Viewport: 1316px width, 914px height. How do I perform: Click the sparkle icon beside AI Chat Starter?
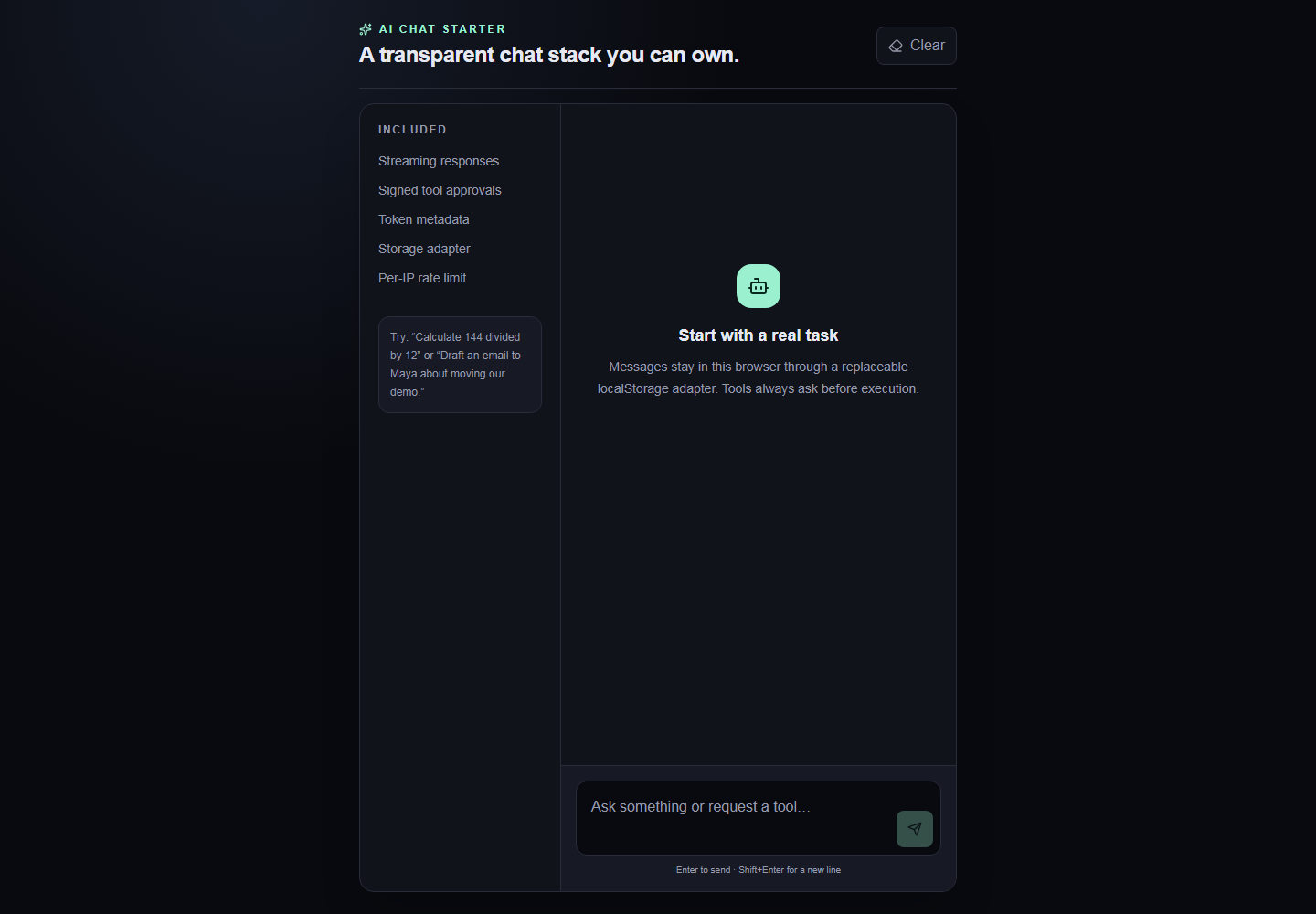pyautogui.click(x=366, y=29)
